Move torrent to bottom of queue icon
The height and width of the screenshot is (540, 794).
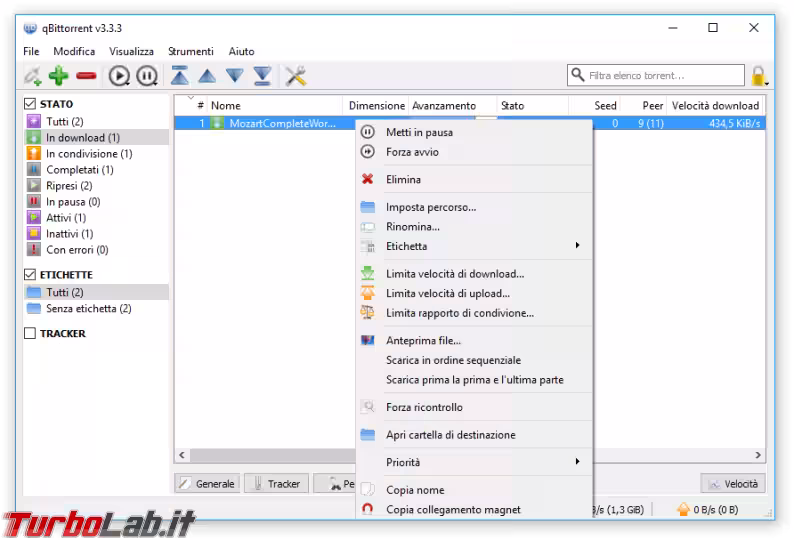pyautogui.click(x=262, y=76)
